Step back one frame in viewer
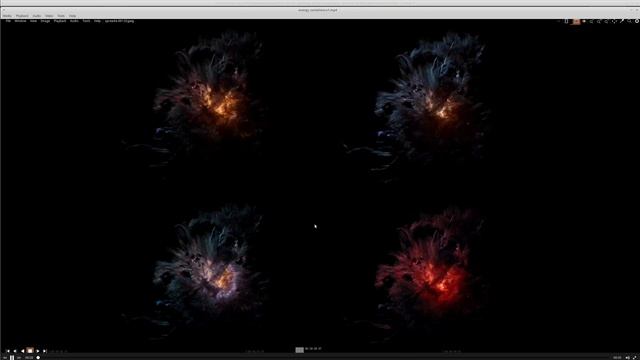 tap(15, 351)
